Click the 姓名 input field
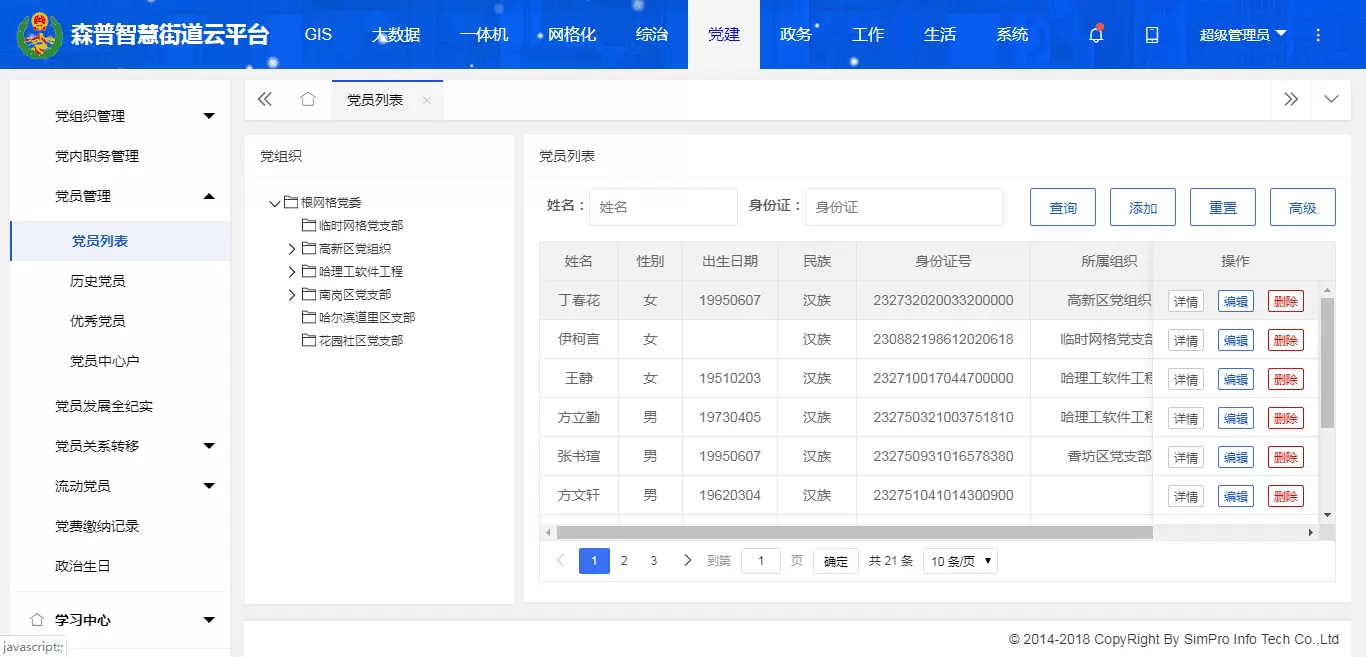 click(663, 207)
